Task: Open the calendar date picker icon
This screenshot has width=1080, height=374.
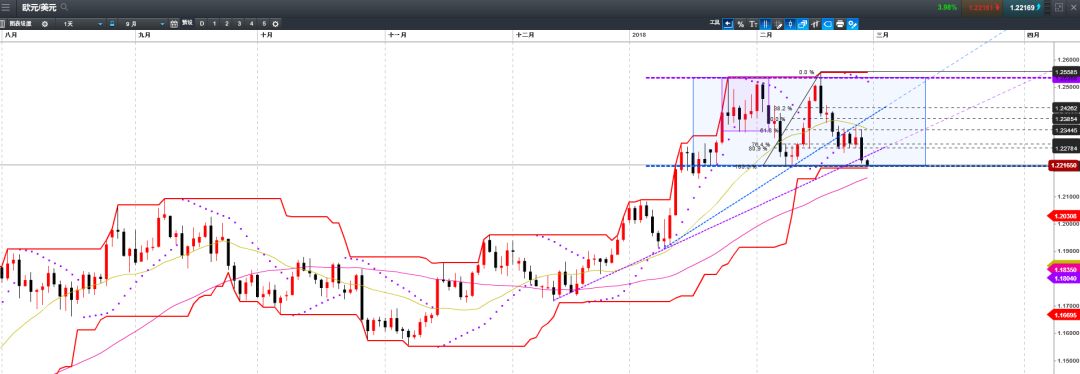Action: [x=174, y=23]
